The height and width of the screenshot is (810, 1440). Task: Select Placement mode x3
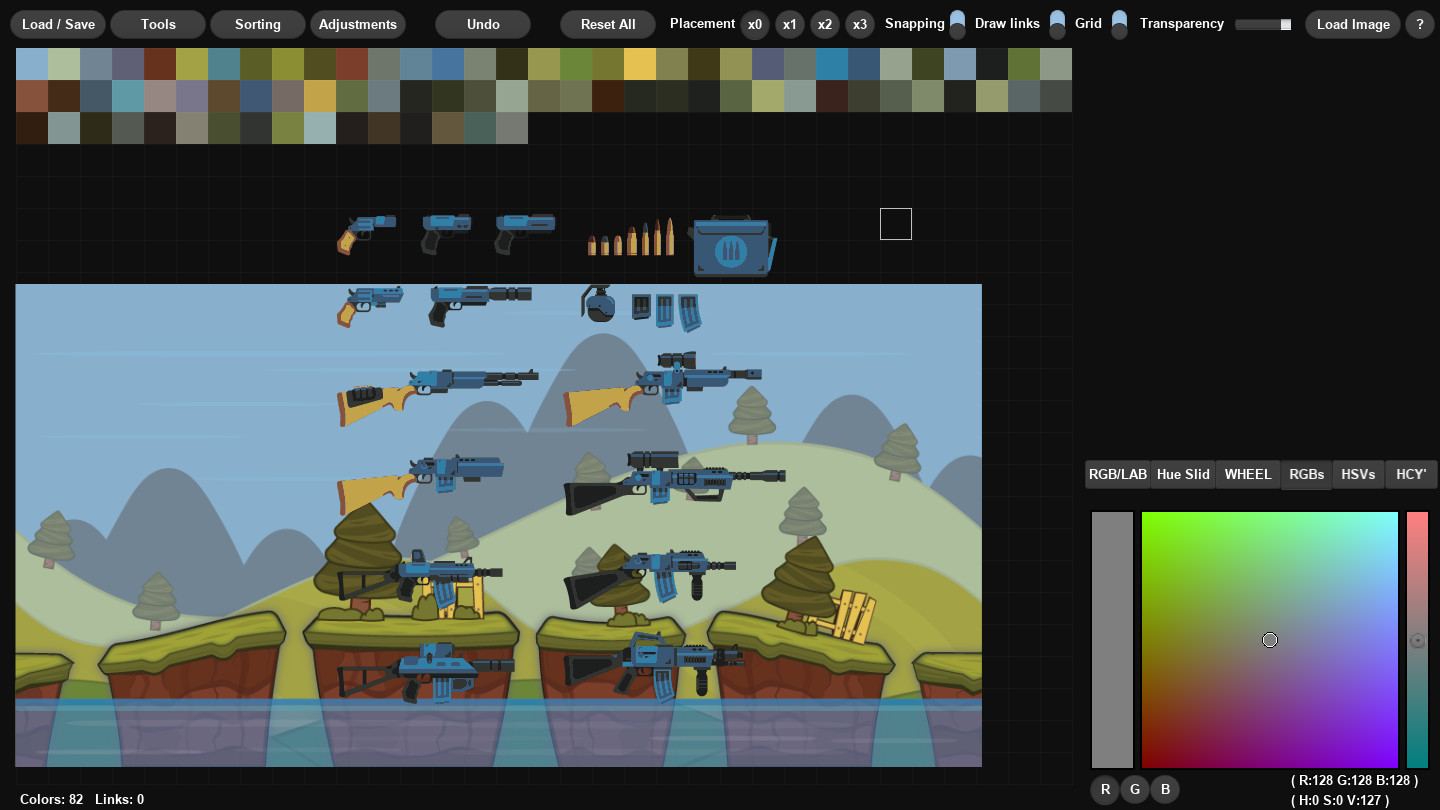point(860,24)
